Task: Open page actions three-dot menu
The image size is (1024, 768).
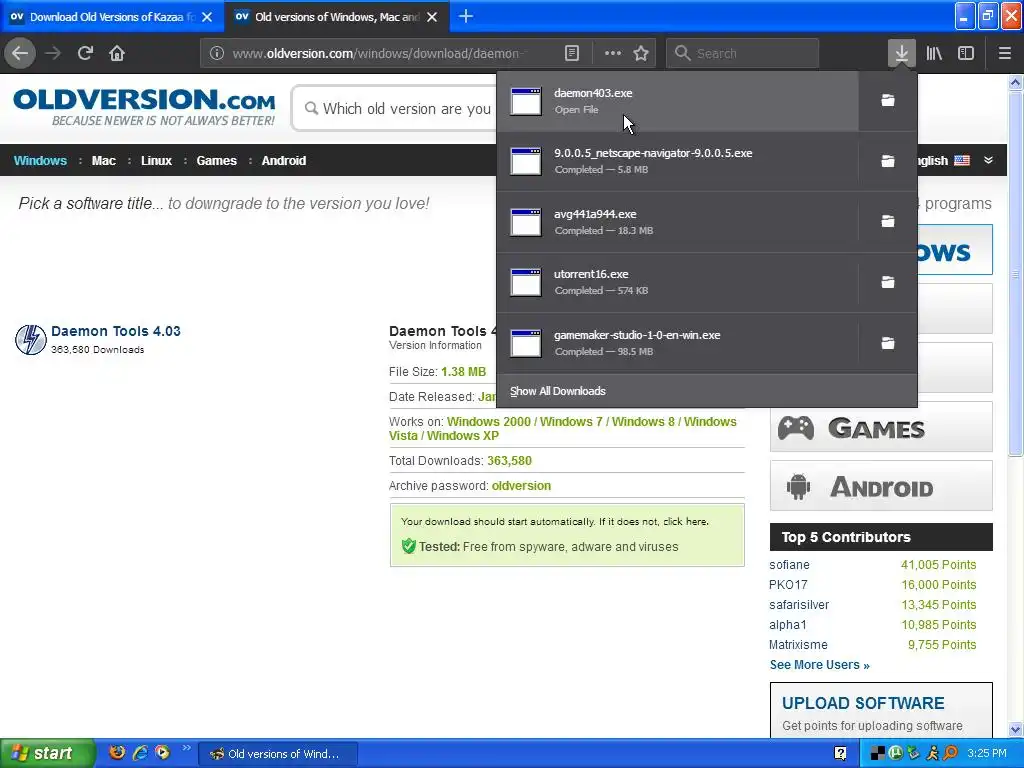Action: 613,53
